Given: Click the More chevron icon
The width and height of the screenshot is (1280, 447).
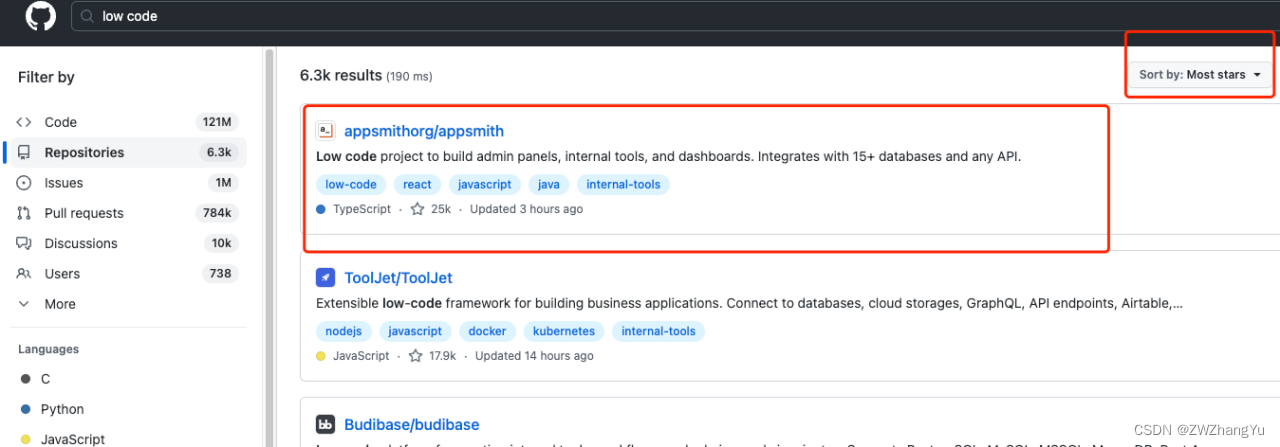Looking at the screenshot, I should [24, 304].
